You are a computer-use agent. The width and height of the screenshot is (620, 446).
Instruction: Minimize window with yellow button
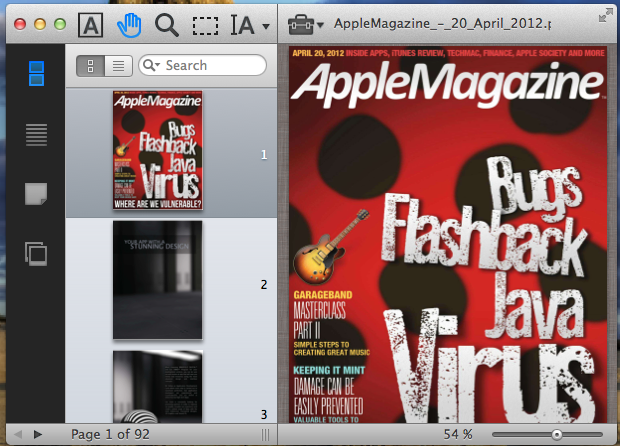point(40,25)
